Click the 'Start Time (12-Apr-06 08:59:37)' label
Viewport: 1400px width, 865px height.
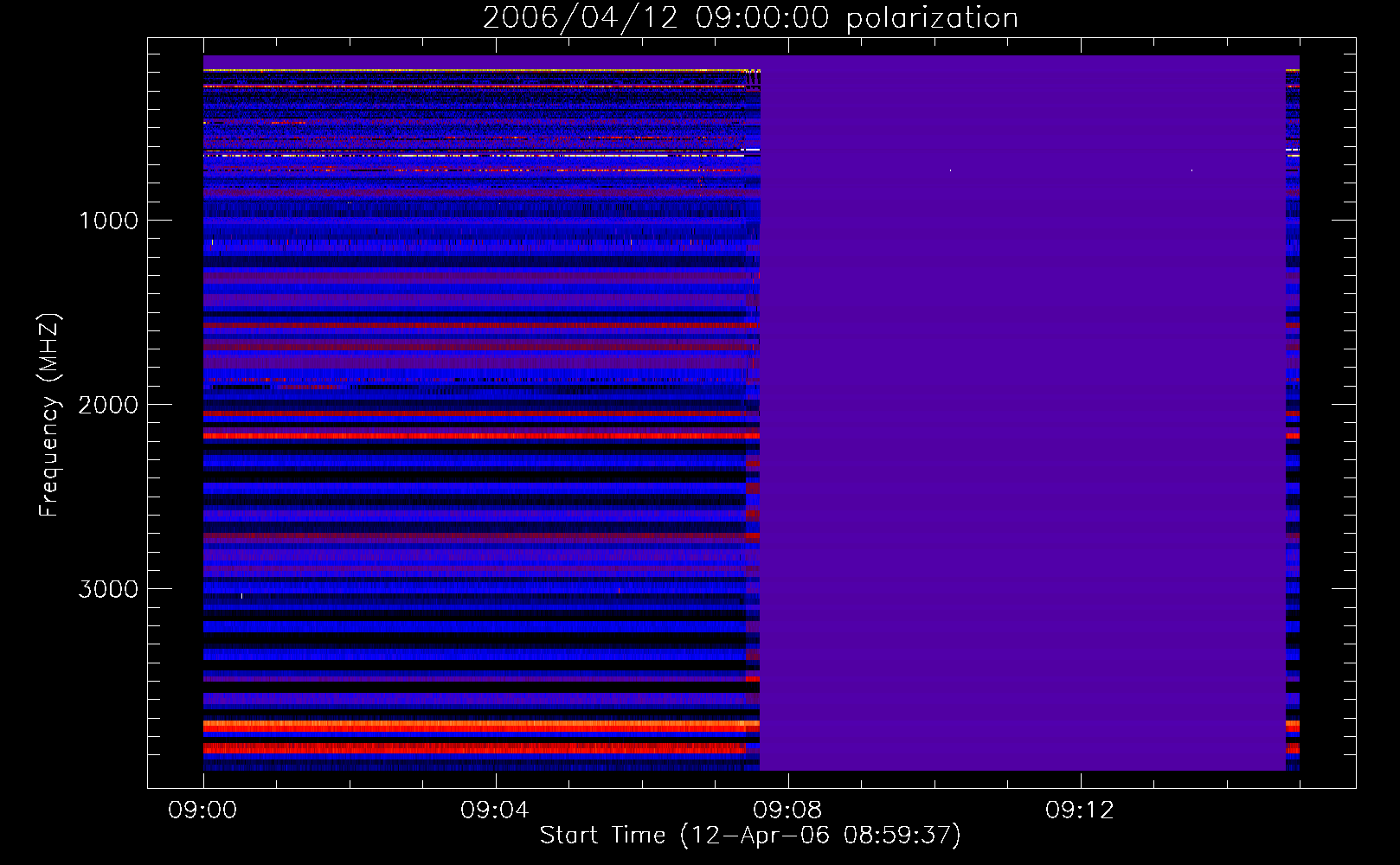point(750,836)
